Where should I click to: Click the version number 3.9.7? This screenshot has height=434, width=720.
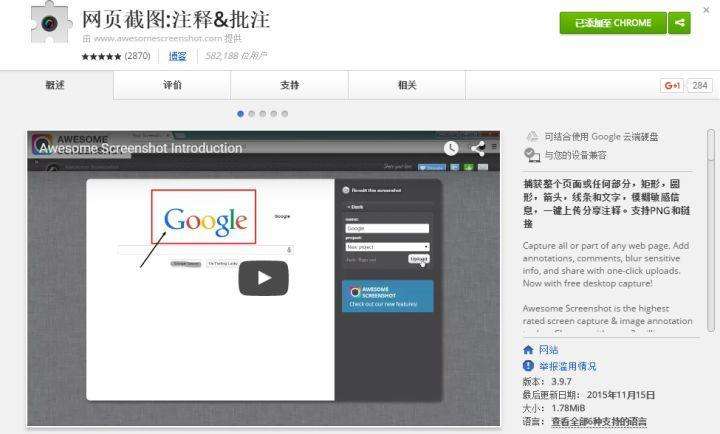coord(561,382)
